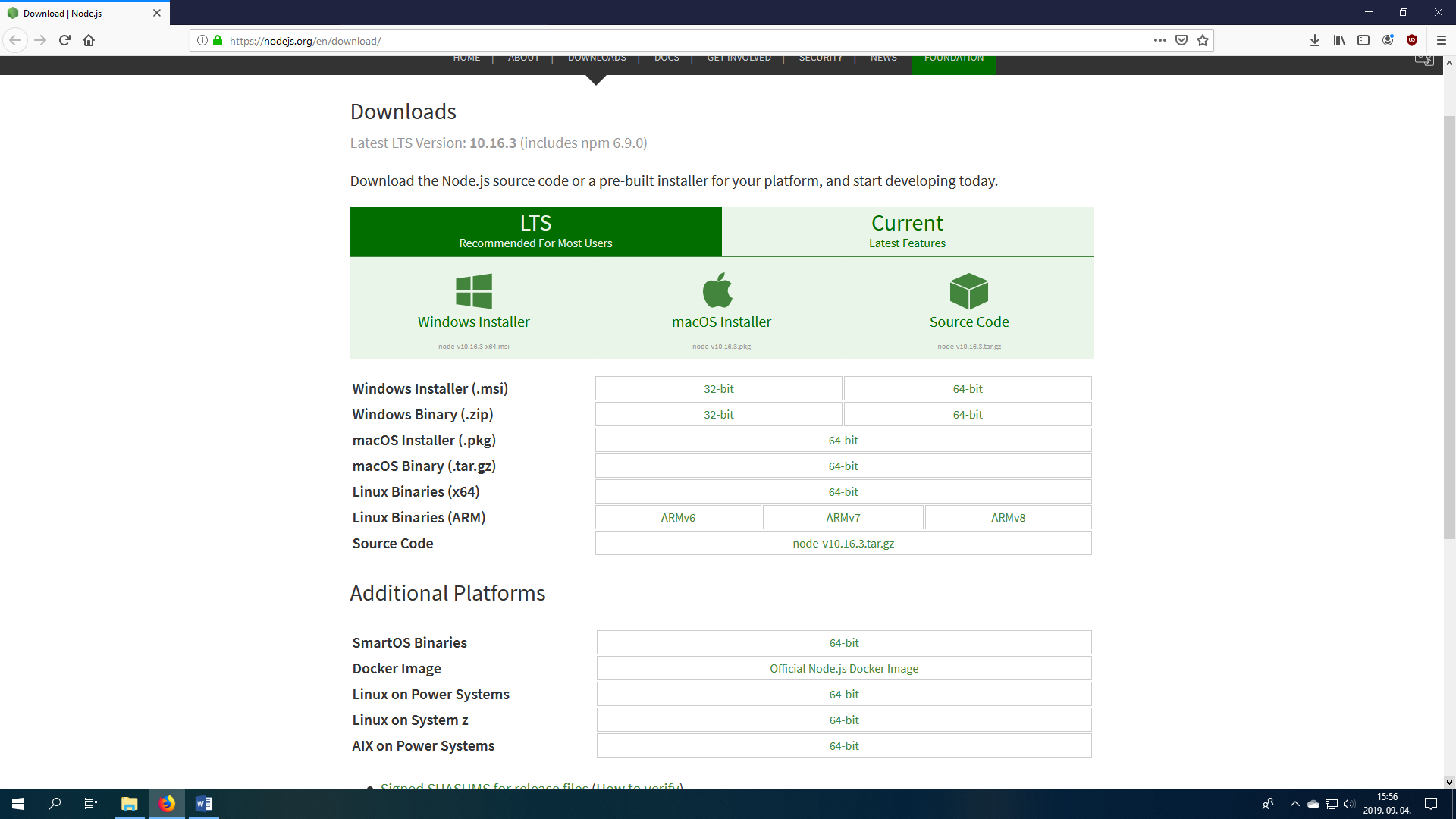View site information icon in address bar
The image size is (1456, 819).
tap(202, 40)
